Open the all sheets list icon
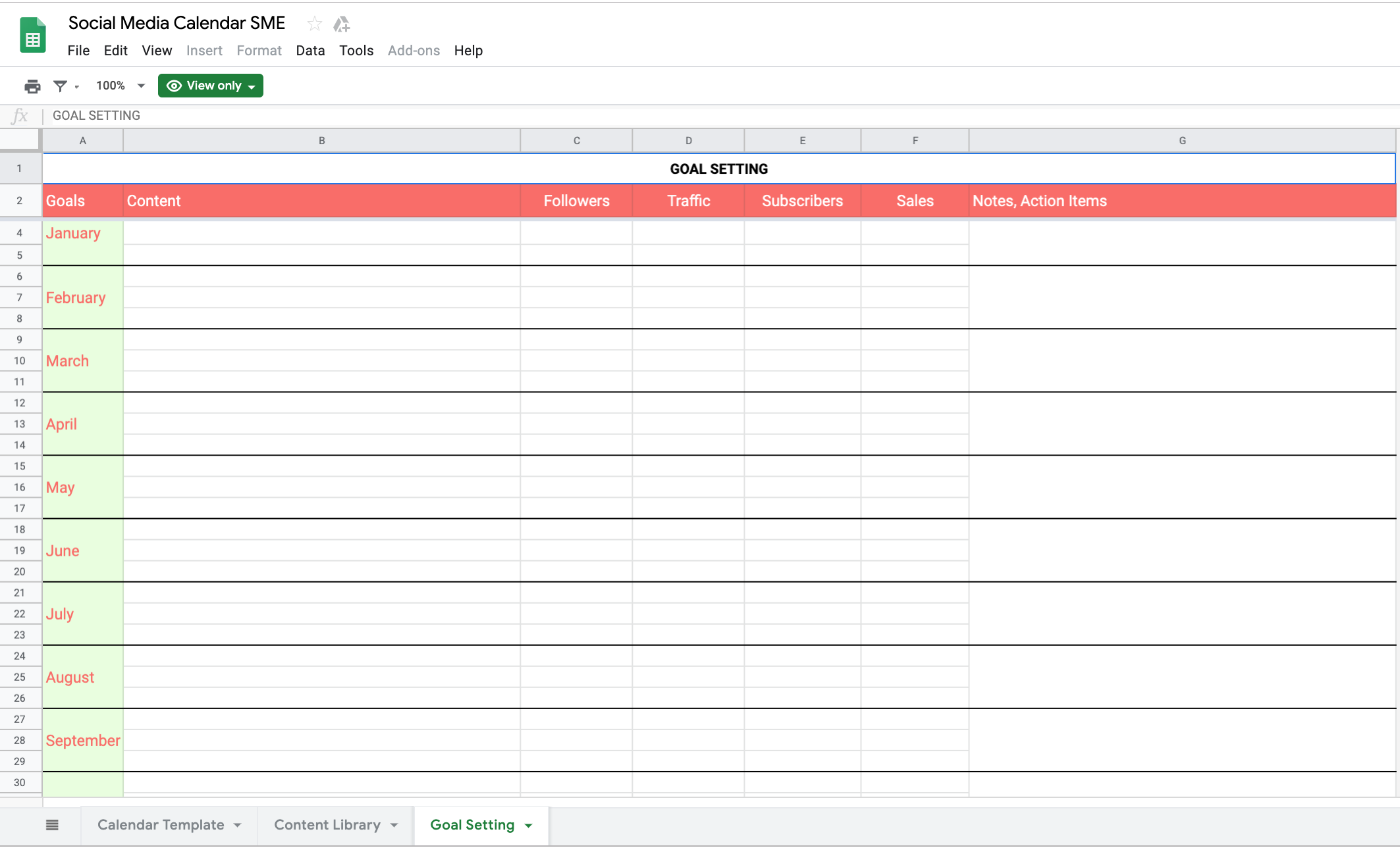Screen dimensions: 1400x848 (x=52, y=825)
